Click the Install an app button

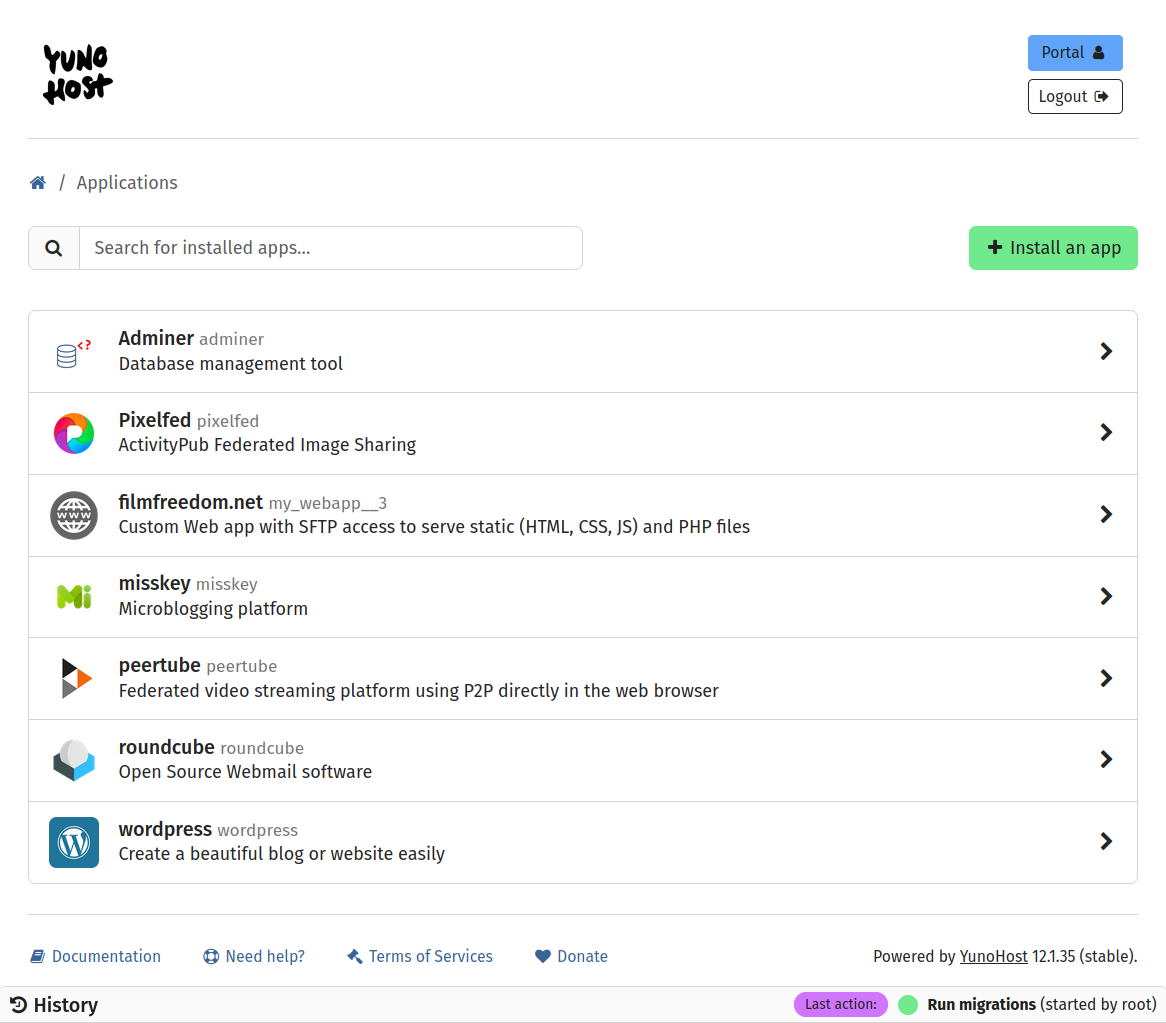[1053, 248]
